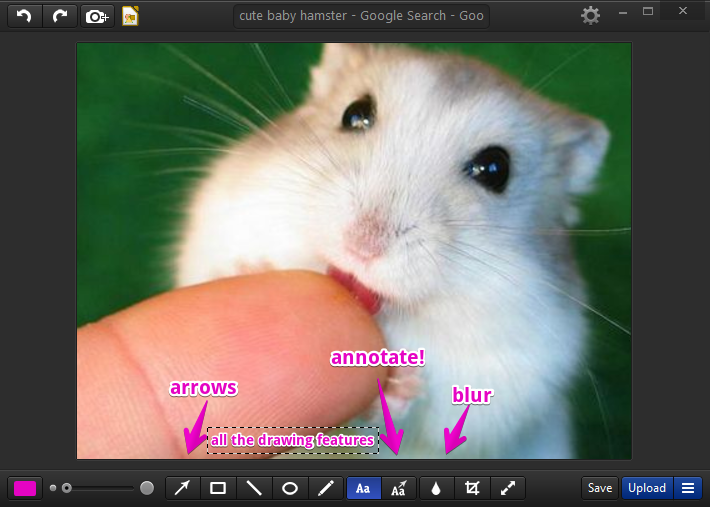710x507 pixels.
Task: Open the upload options hamburger menu
Action: [x=688, y=488]
